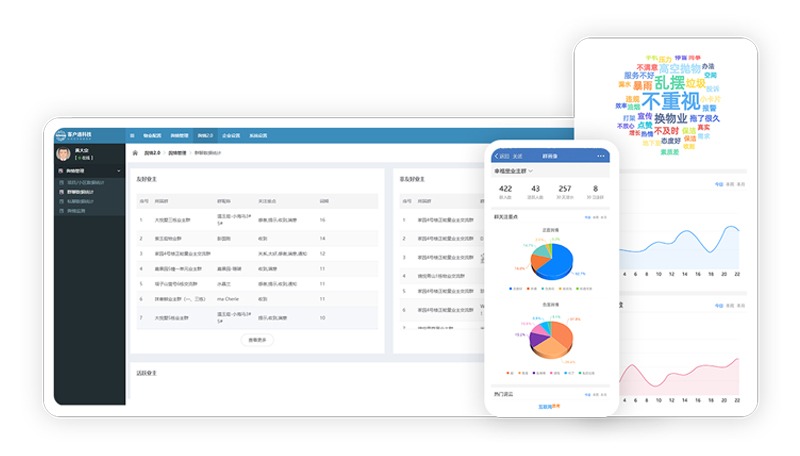Click the user avatar in the sidebar
The image size is (800, 456).
pos(64,154)
